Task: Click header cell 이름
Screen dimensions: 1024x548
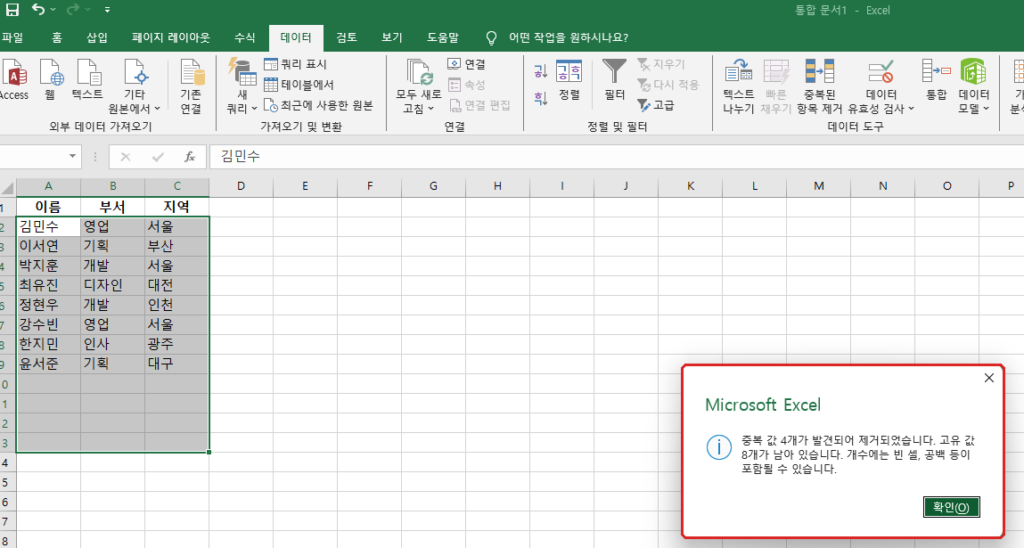Action: [x=48, y=207]
